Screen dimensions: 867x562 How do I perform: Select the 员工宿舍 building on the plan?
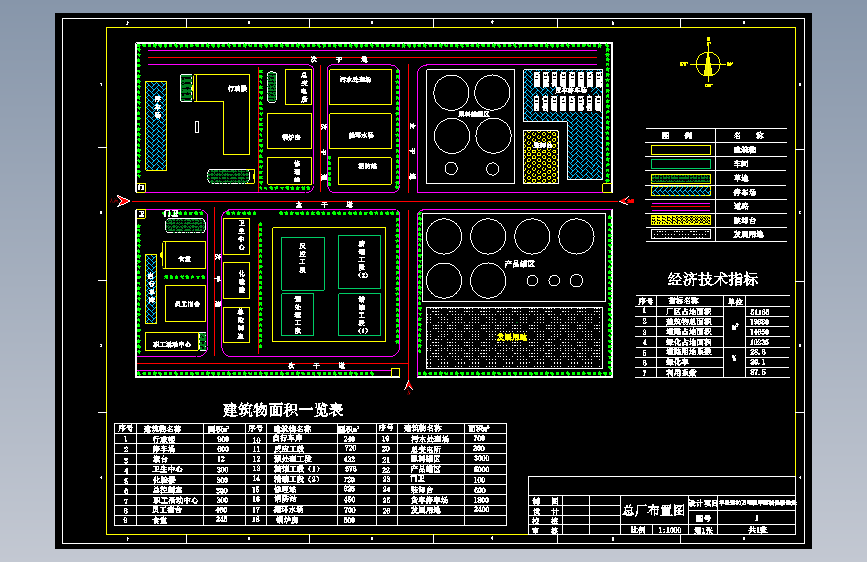pyautogui.click(x=185, y=303)
